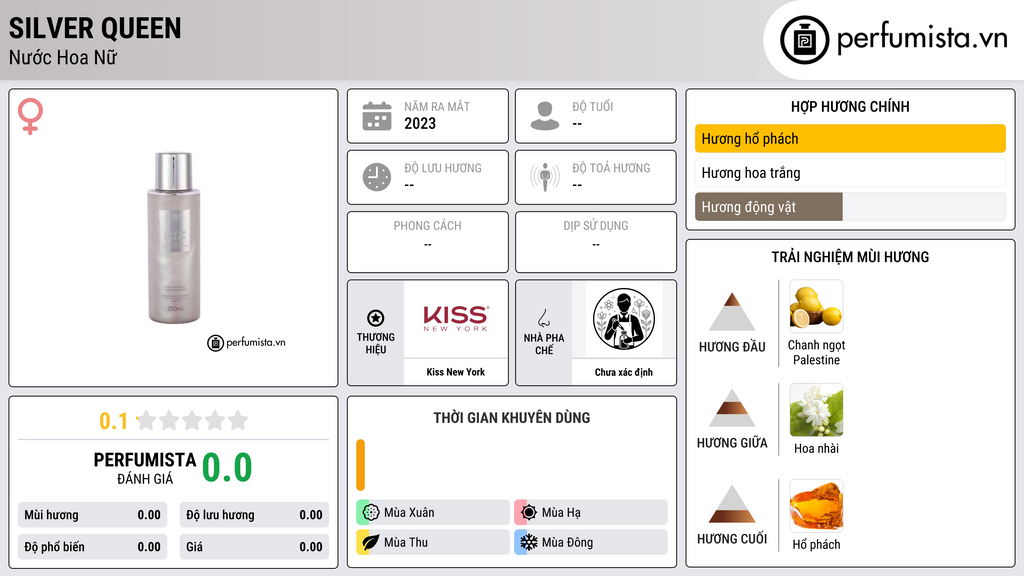The height and width of the screenshot is (576, 1024).
Task: Click the spring flower icon for Mùa Xuân
Action: (371, 513)
